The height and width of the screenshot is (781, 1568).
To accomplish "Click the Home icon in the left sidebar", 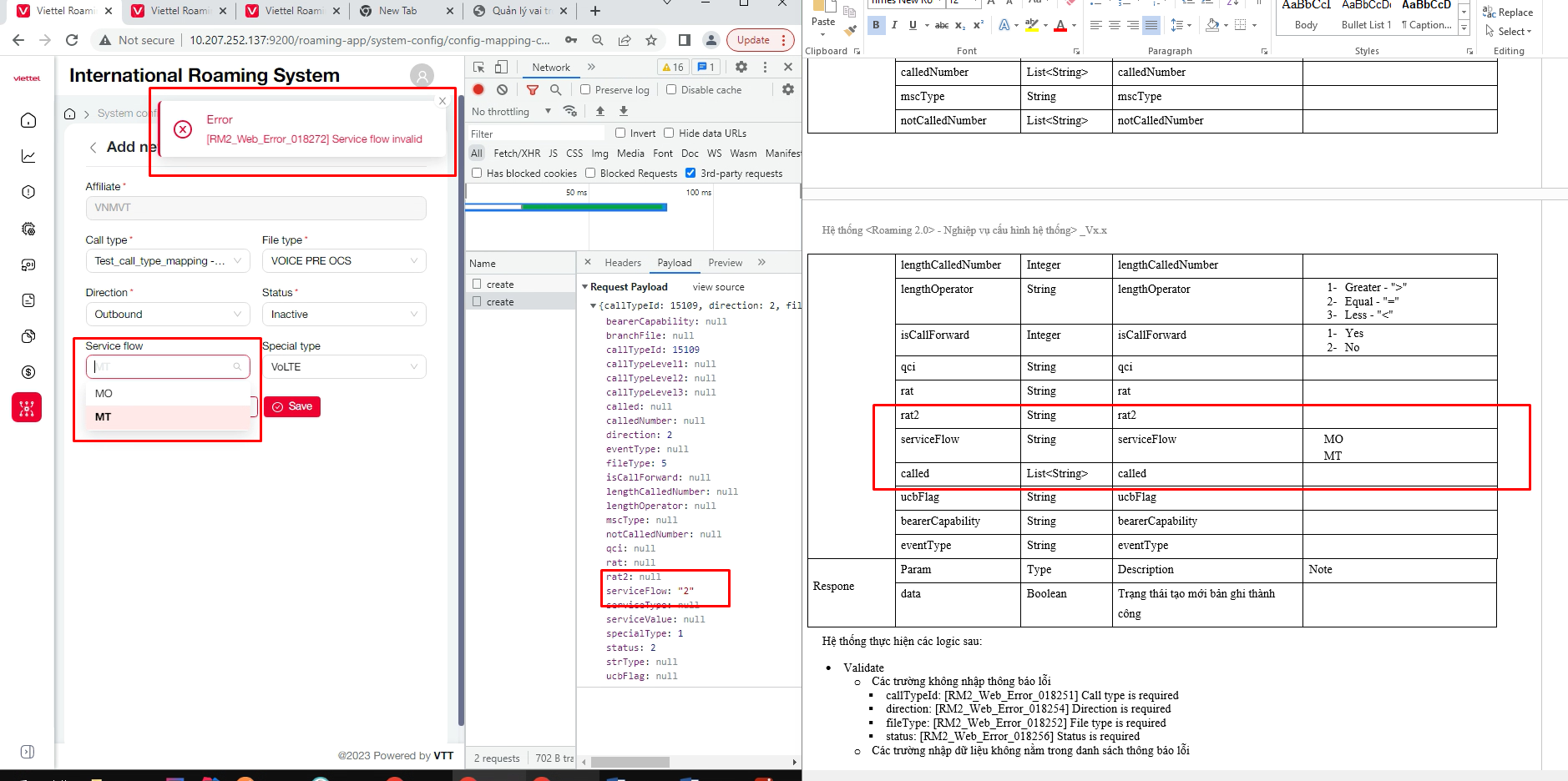I will click(x=28, y=120).
